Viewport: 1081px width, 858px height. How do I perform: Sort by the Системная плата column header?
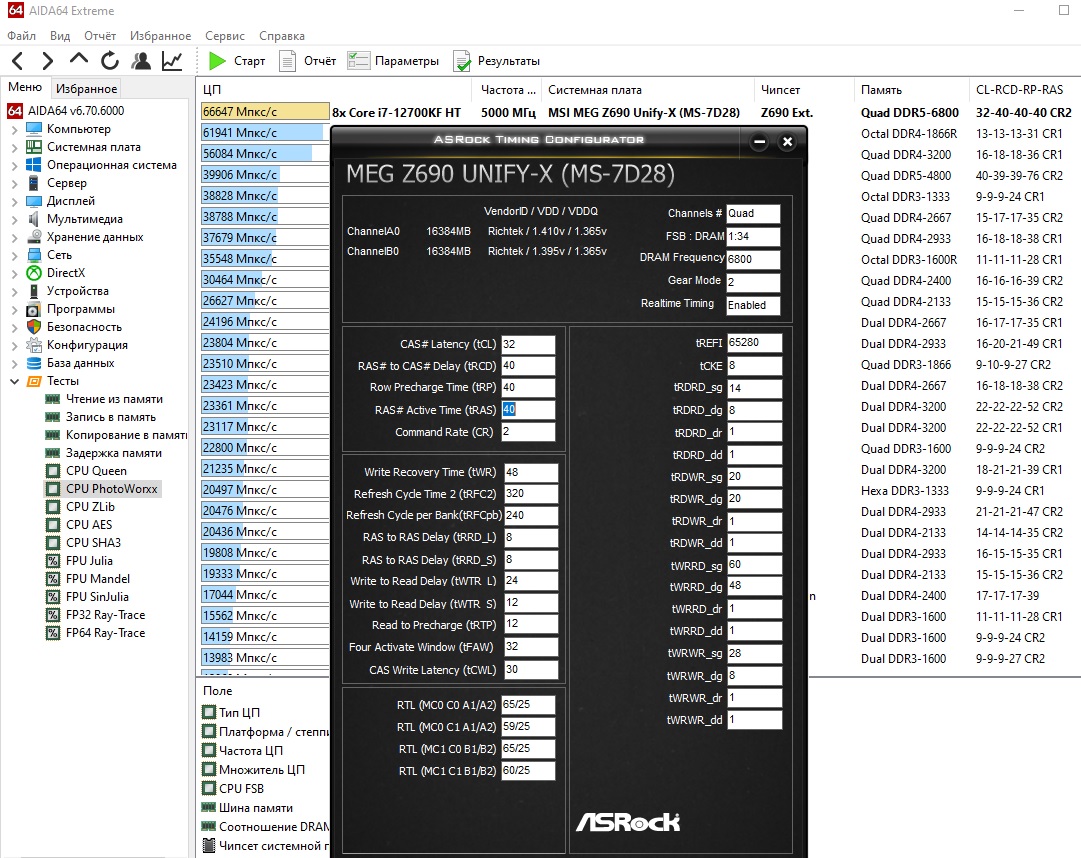pos(647,90)
